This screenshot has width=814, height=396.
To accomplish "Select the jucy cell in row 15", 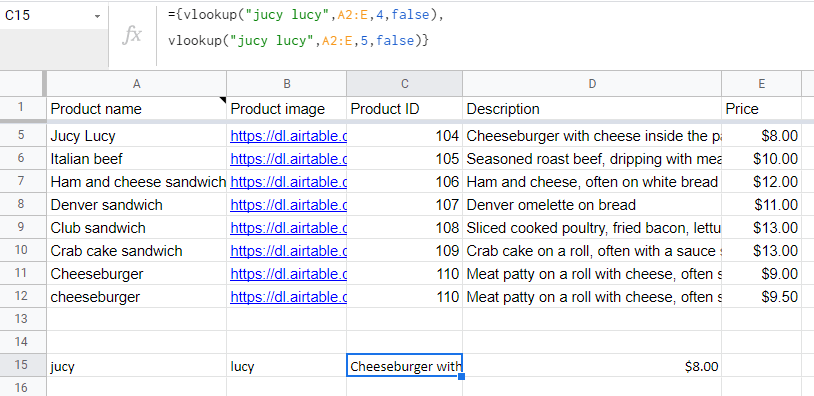I will (137, 366).
